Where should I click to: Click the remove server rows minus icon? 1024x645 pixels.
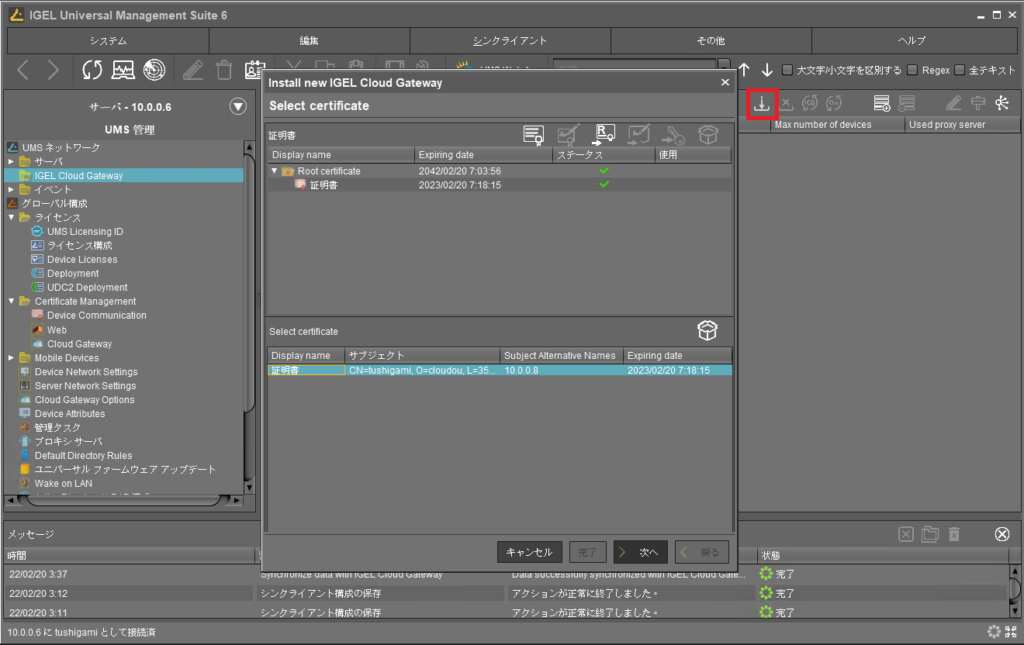tap(906, 103)
